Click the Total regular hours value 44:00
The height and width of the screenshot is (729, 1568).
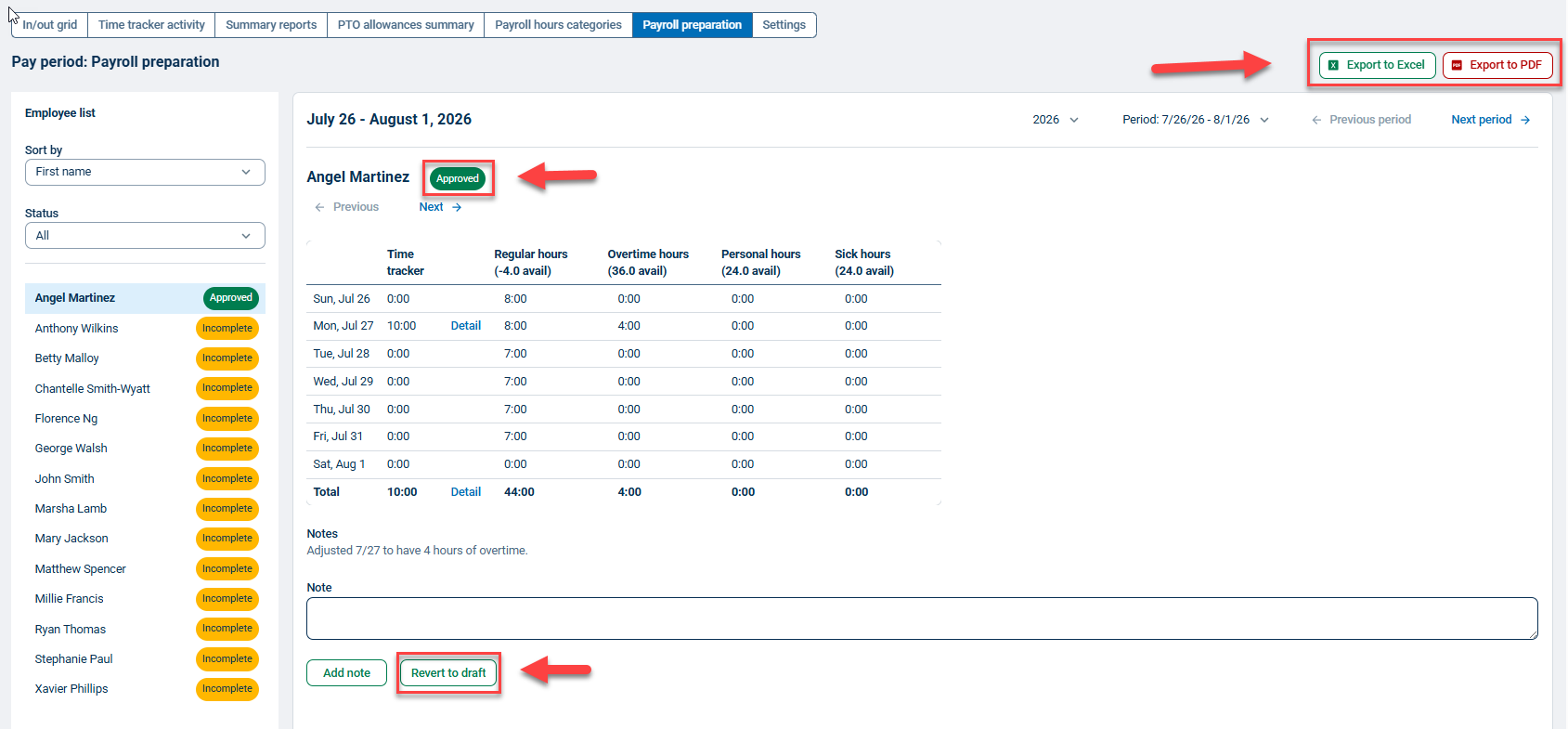tap(519, 492)
